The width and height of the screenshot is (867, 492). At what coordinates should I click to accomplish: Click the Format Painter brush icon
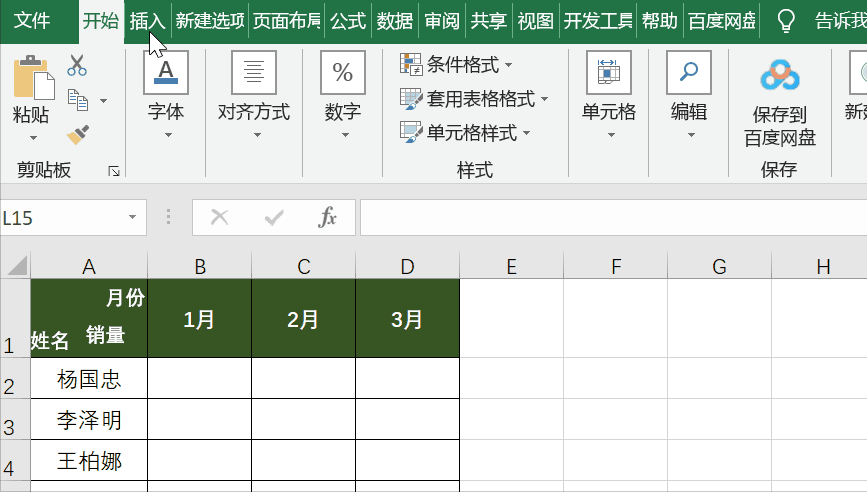tap(78, 134)
